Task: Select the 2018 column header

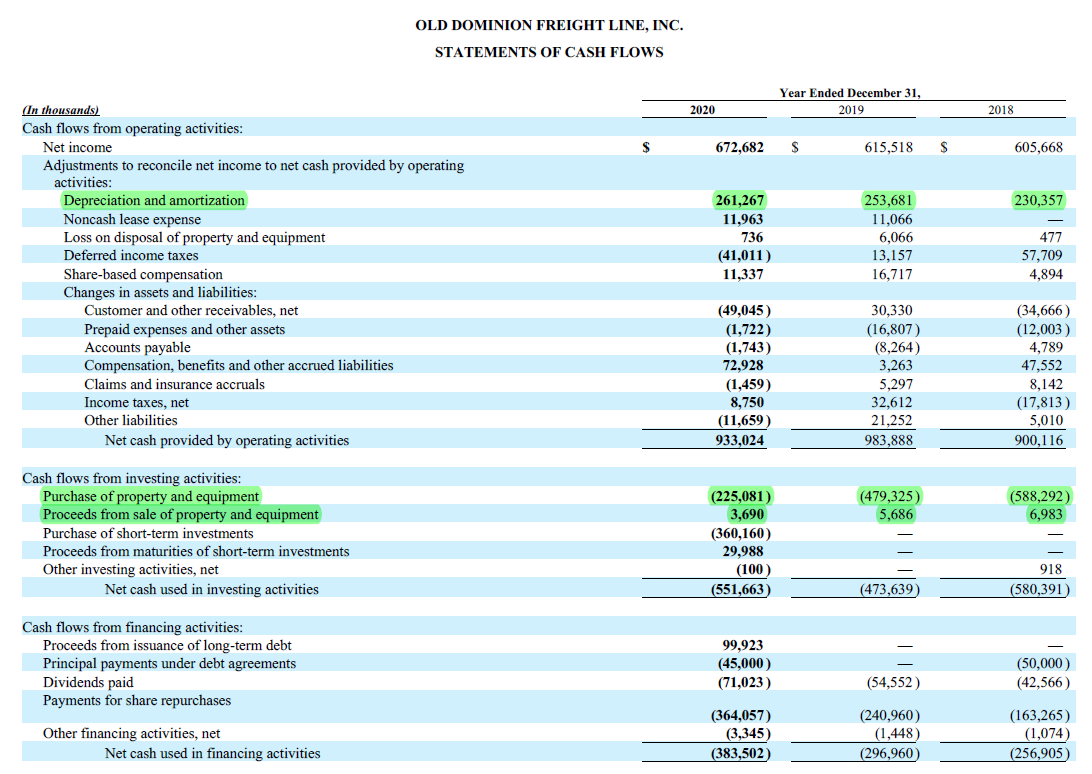Action: tap(1001, 110)
